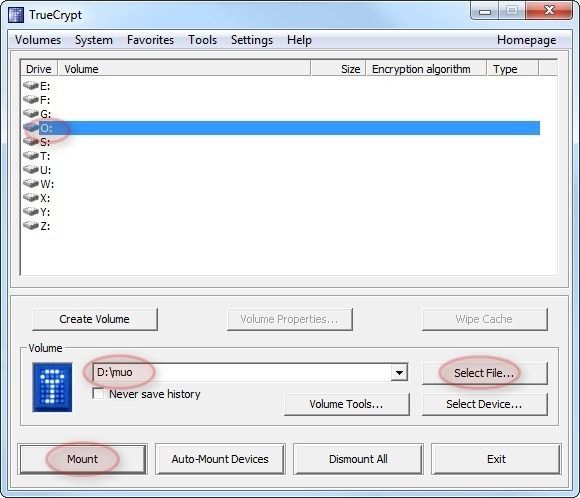This screenshot has width=580, height=498.
Task: Select the Y: drive slot icon
Action: 31,212
